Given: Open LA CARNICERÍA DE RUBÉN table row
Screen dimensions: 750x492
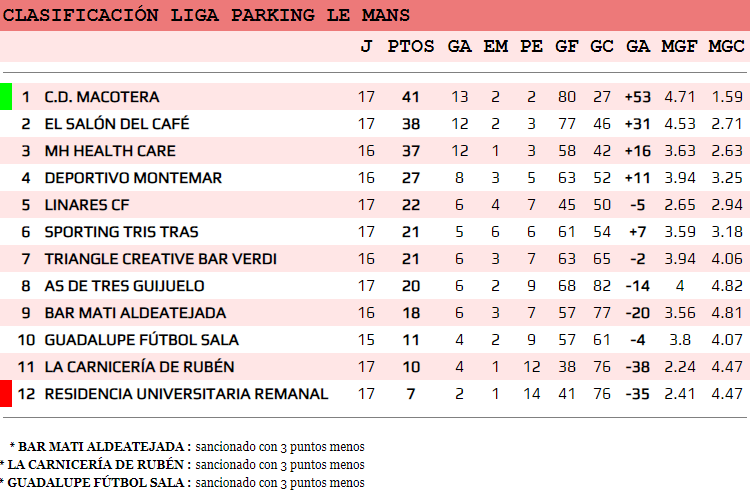Looking at the screenshot, I should point(375,367).
